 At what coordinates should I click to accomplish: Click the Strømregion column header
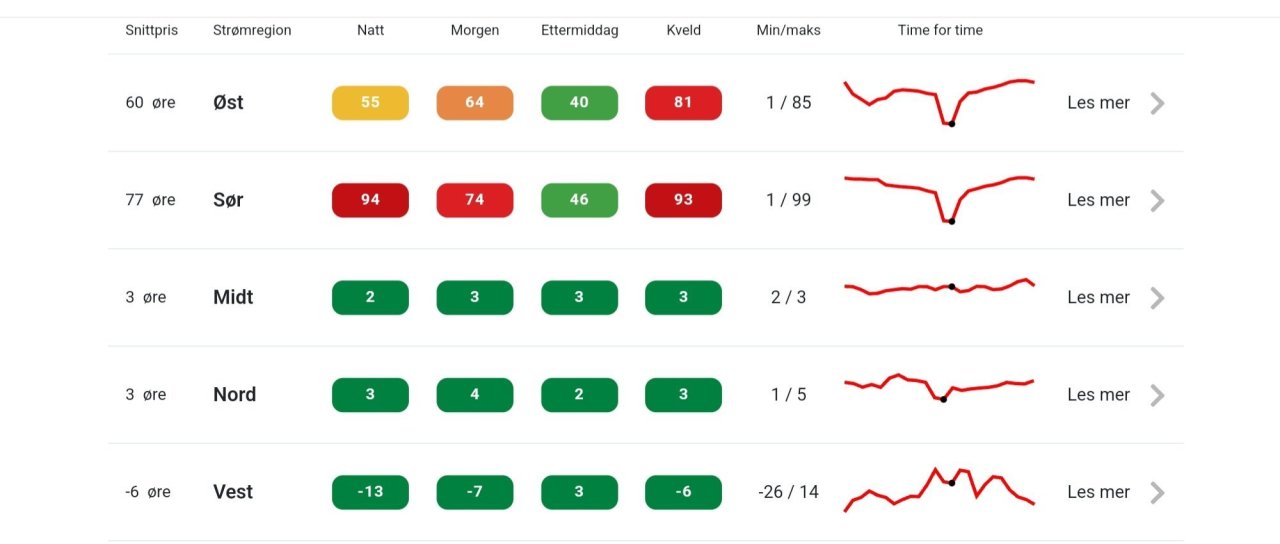(252, 30)
